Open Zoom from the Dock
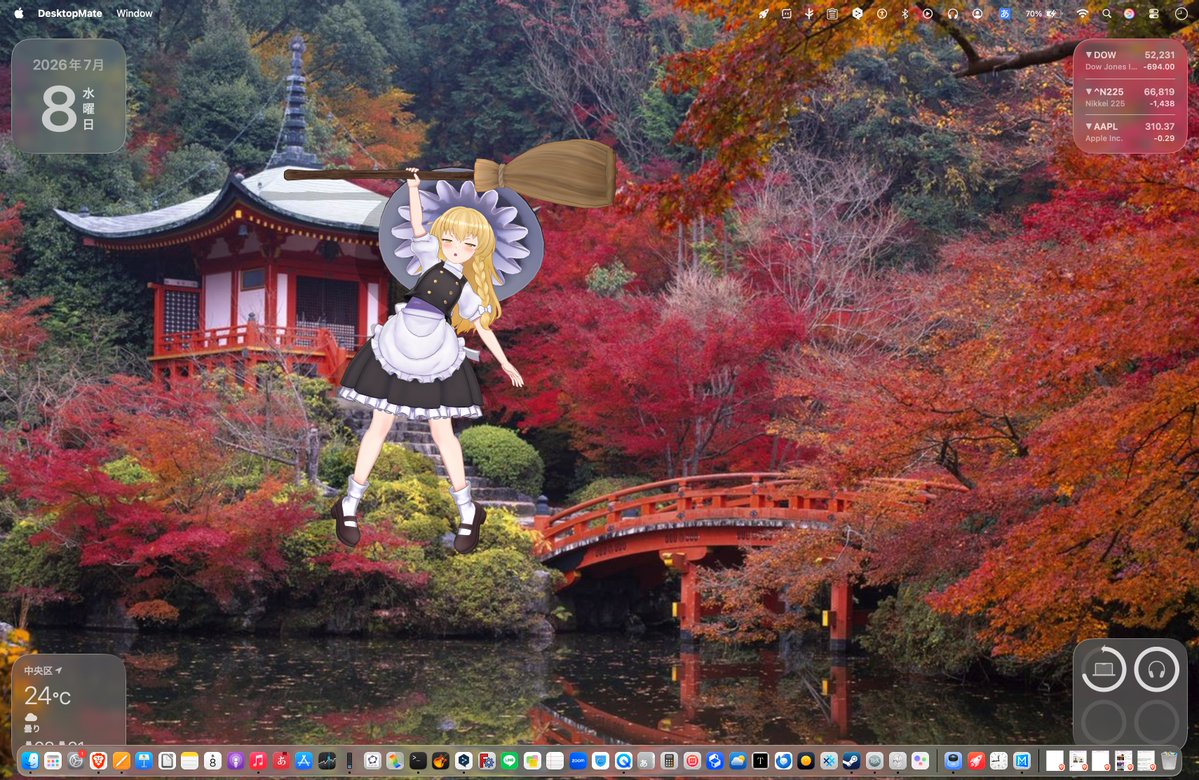1199x780 pixels. 578,761
